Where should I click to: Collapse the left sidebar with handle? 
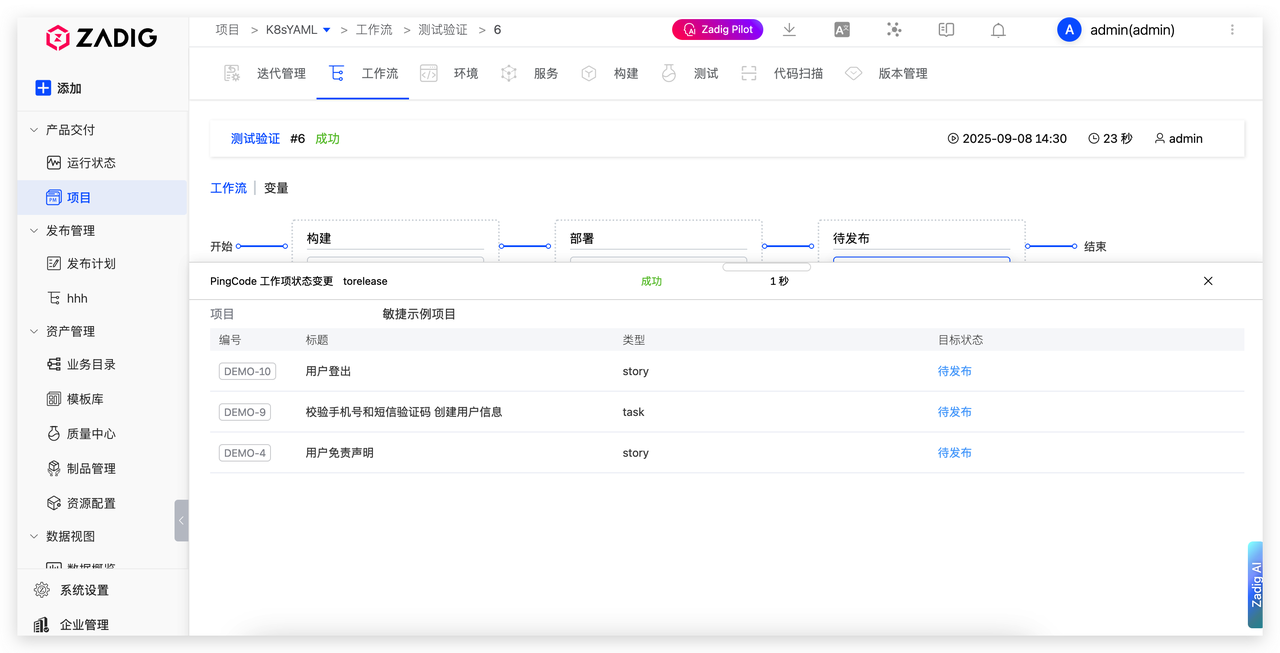pyautogui.click(x=181, y=520)
